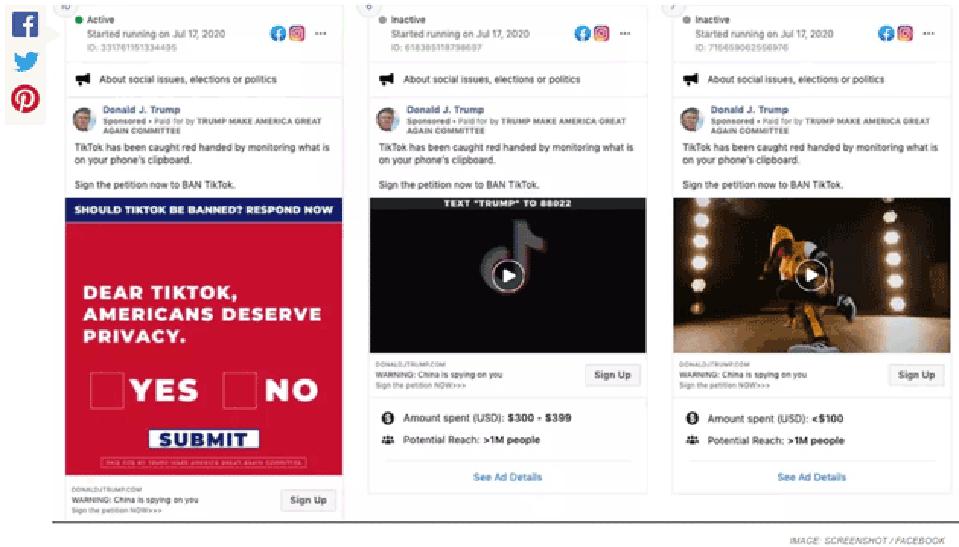Play the TikTok logo video
Image resolution: width=959 pixels, height=547 pixels.
point(508,275)
